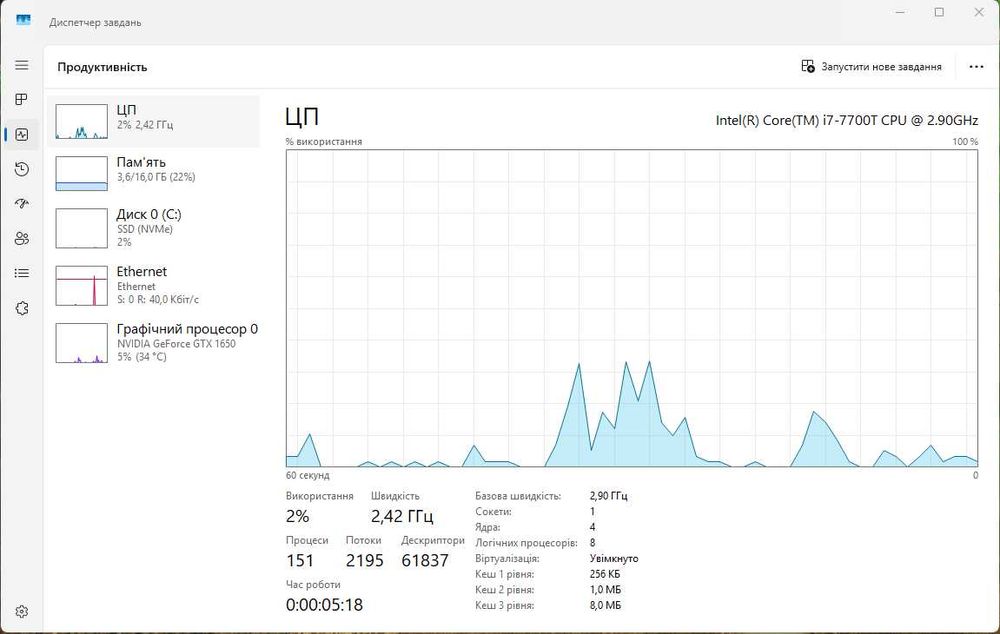Click the NVIDIA GeForce GTX 1650 text
1000x634 pixels.
click(x=176, y=344)
